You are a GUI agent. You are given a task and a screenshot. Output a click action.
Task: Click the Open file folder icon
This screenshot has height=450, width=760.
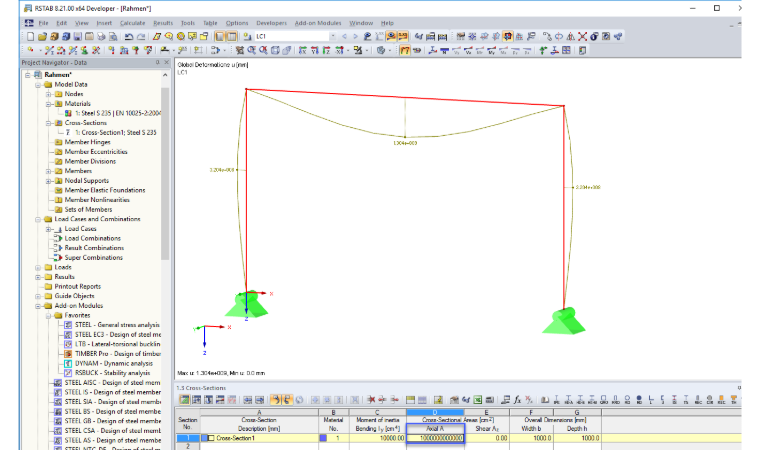click(x=42, y=36)
